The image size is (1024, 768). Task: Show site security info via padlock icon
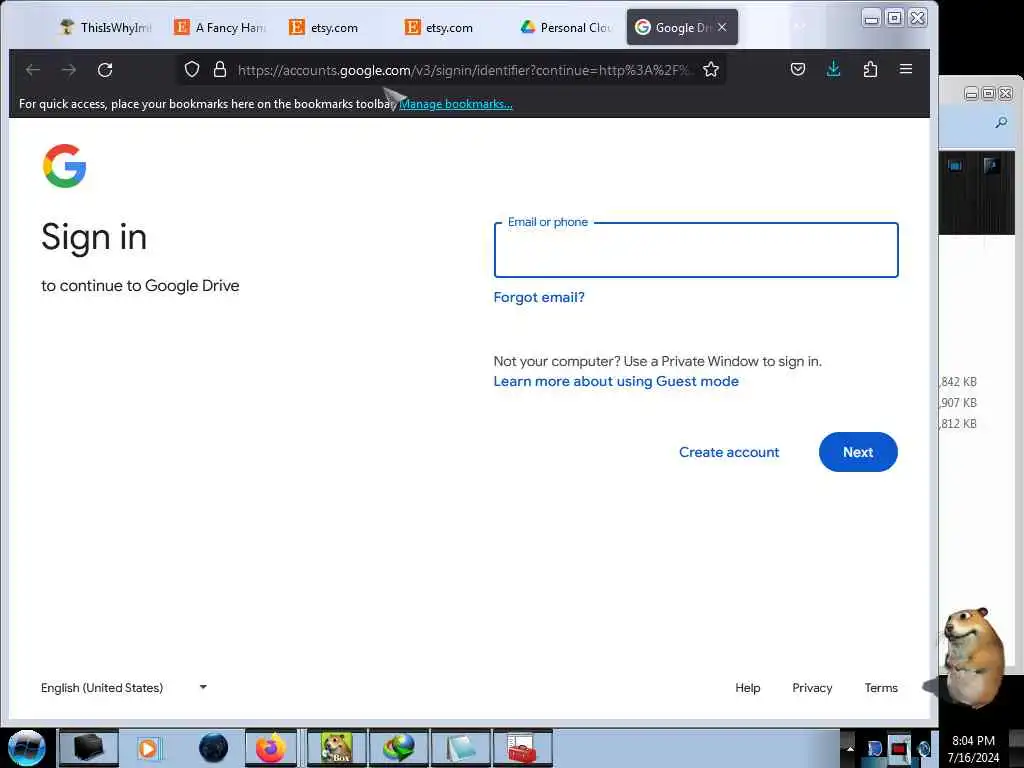220,69
